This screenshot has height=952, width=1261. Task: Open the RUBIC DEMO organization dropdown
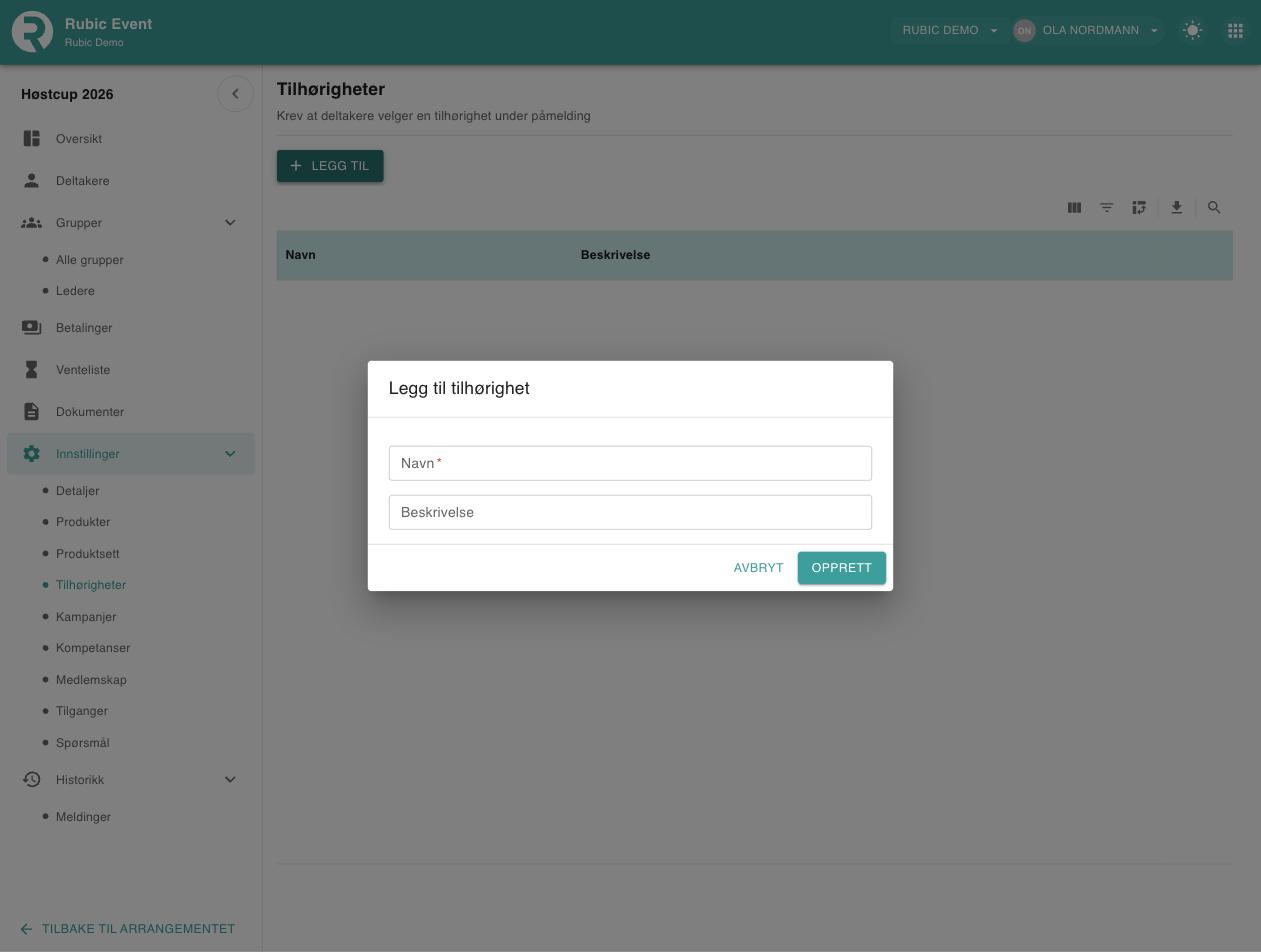coord(949,30)
